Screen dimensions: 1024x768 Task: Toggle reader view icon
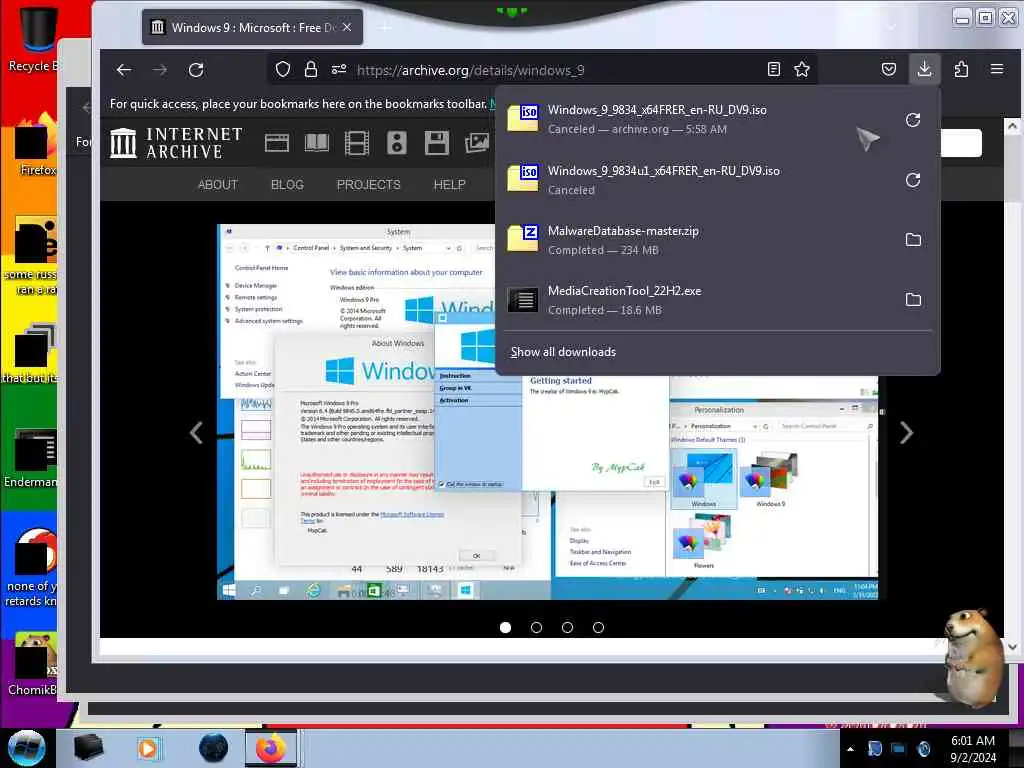click(x=774, y=70)
